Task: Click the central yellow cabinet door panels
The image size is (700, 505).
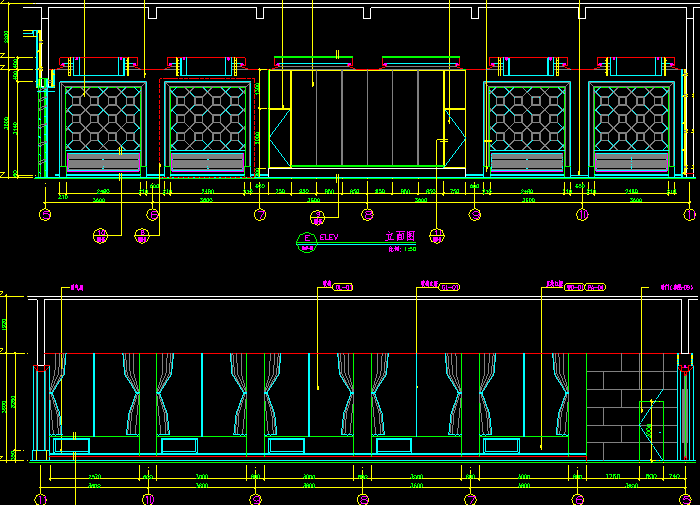Action: (x=367, y=118)
